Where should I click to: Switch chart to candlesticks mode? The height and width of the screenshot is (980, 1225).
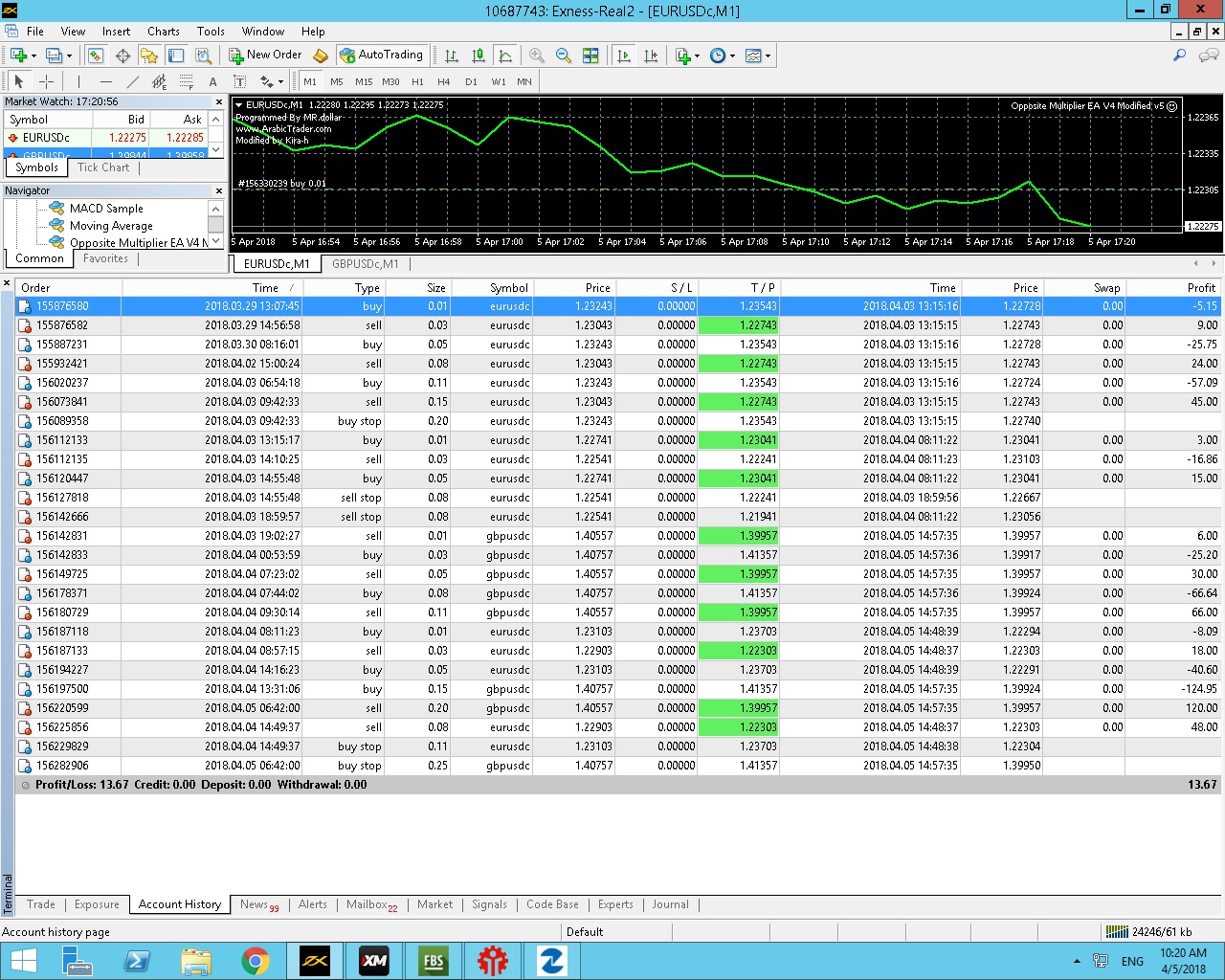click(479, 56)
